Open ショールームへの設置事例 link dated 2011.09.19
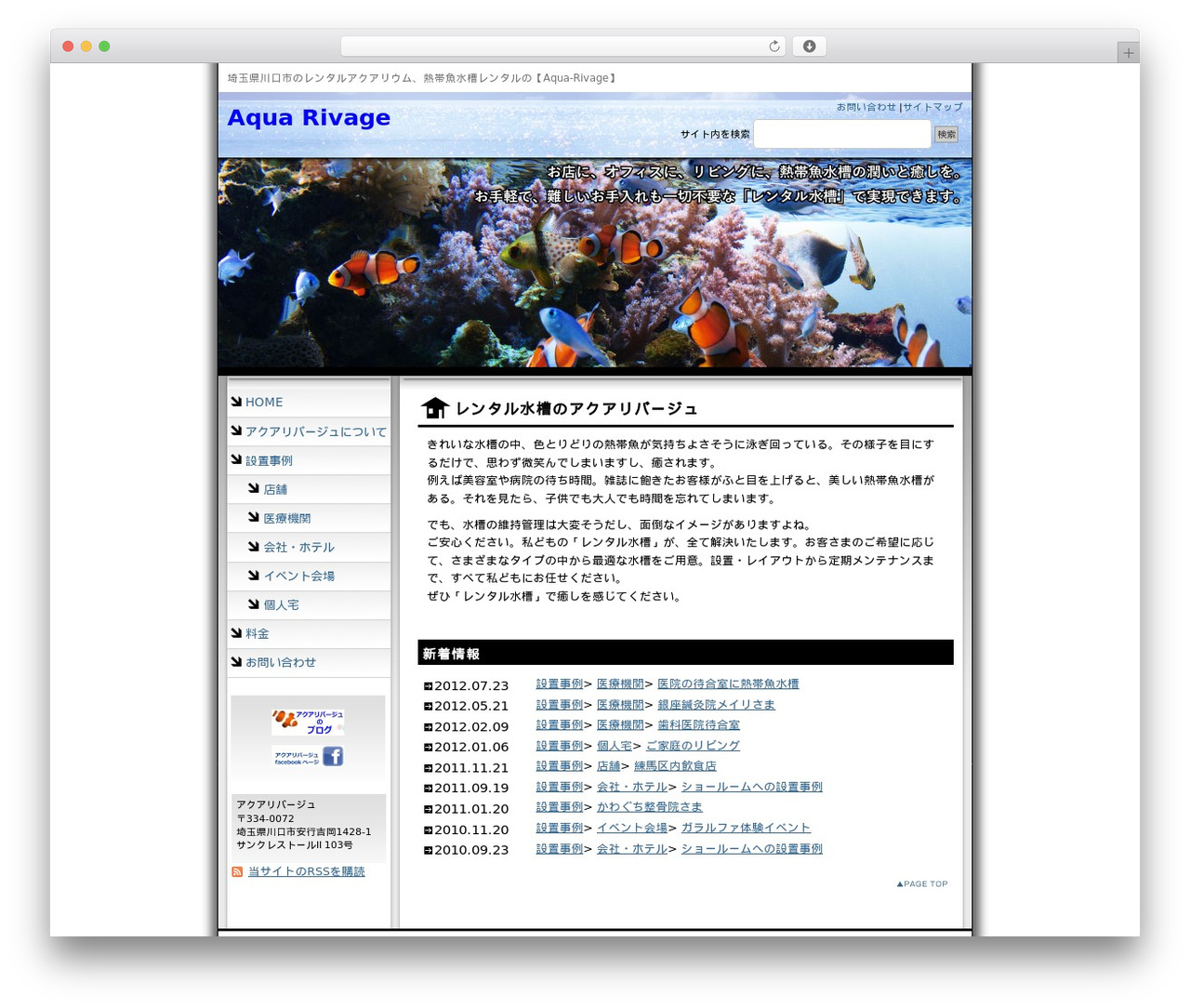The height and width of the screenshot is (1008, 1190). (x=752, y=787)
